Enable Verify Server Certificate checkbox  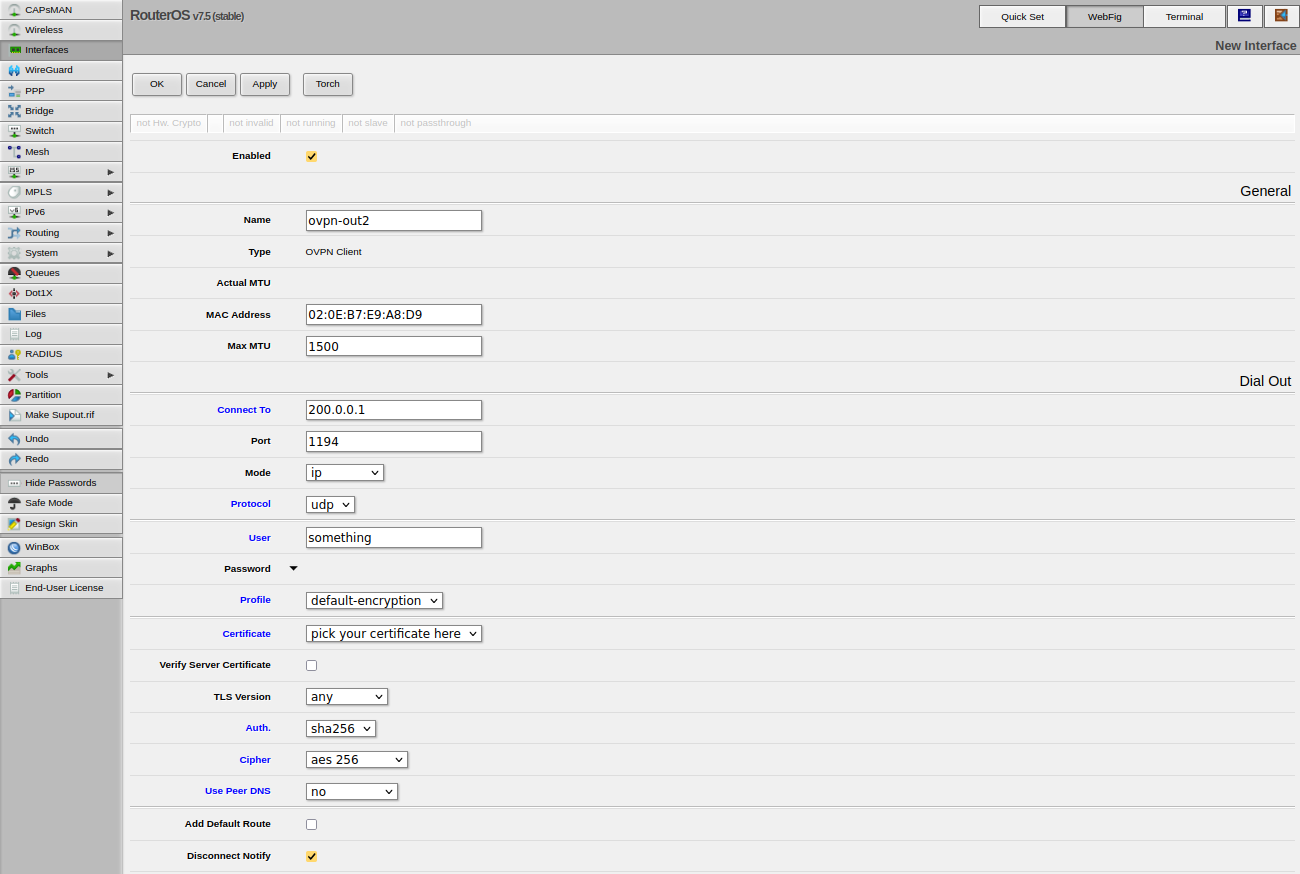click(x=311, y=665)
